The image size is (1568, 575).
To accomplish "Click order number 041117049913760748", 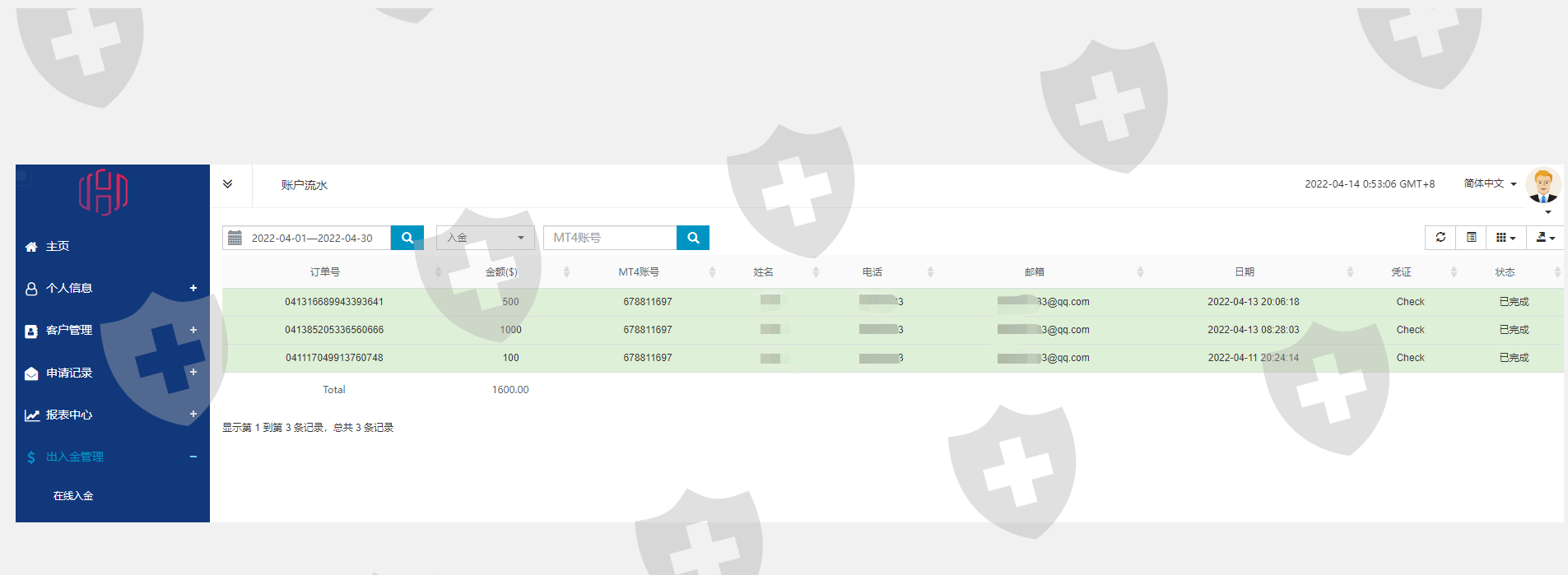I will [x=334, y=358].
